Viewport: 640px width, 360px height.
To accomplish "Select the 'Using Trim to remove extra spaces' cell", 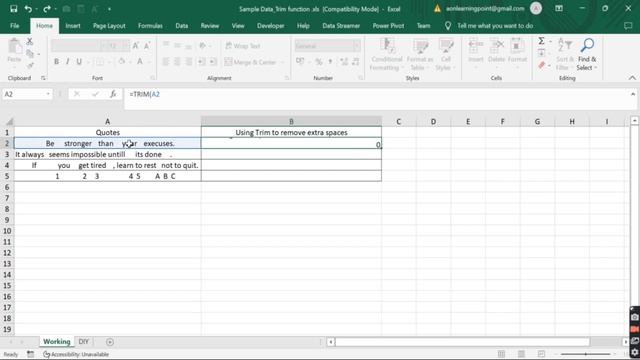I will coord(291,132).
